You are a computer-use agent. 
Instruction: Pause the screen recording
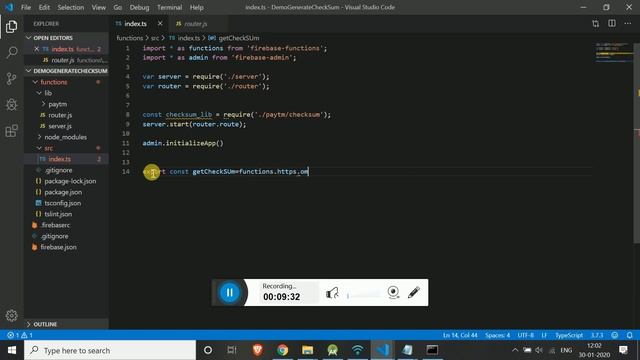(x=229, y=292)
